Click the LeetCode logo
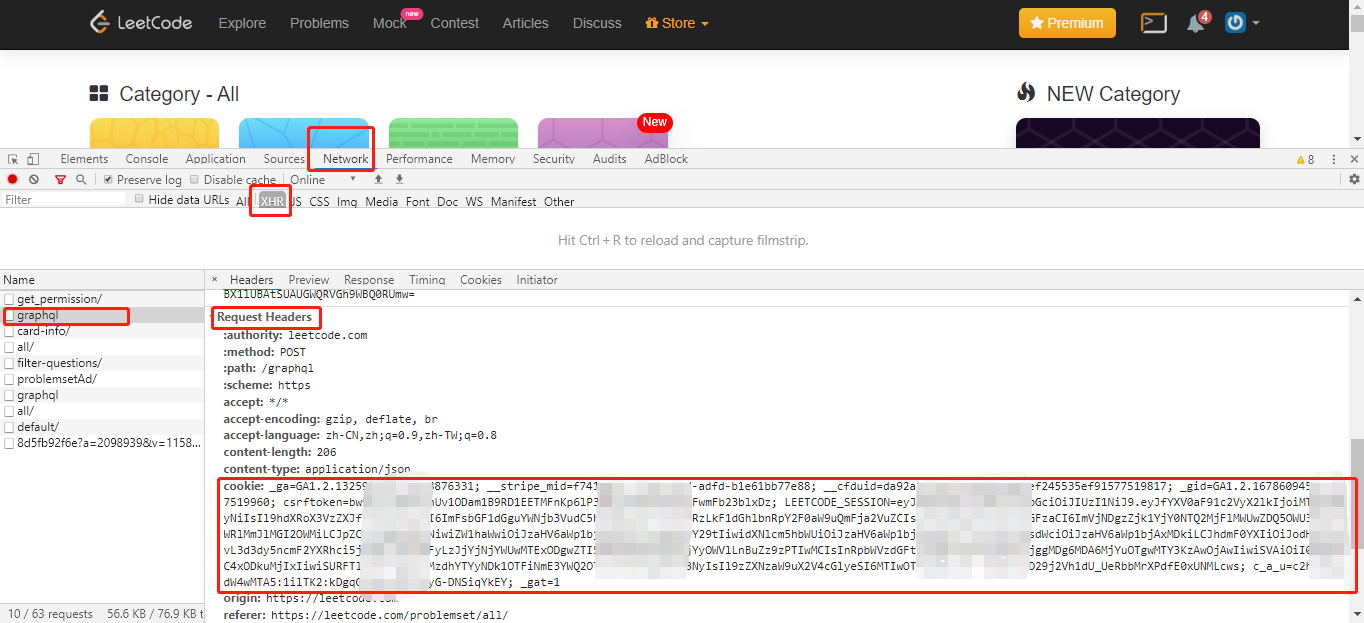The height and width of the screenshot is (623, 1364). pyautogui.click(x=141, y=22)
